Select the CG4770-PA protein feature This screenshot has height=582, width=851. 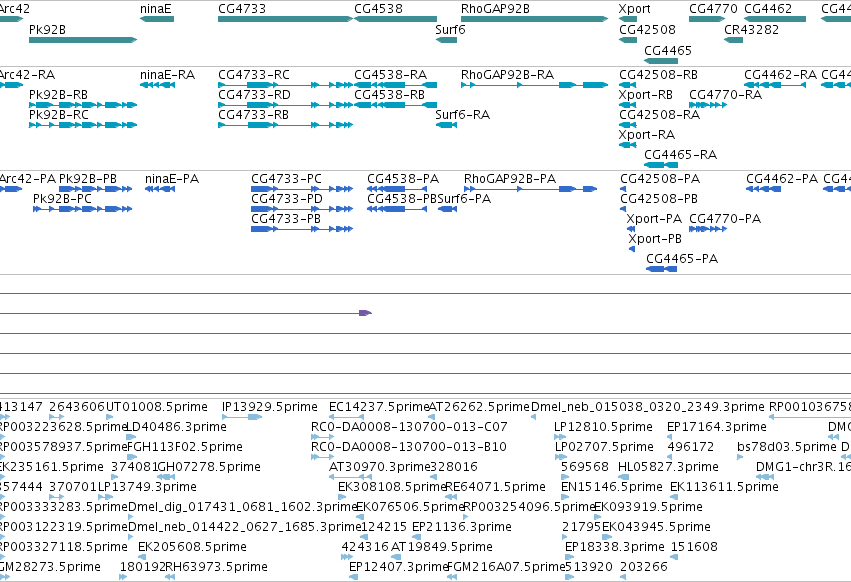[x=708, y=229]
